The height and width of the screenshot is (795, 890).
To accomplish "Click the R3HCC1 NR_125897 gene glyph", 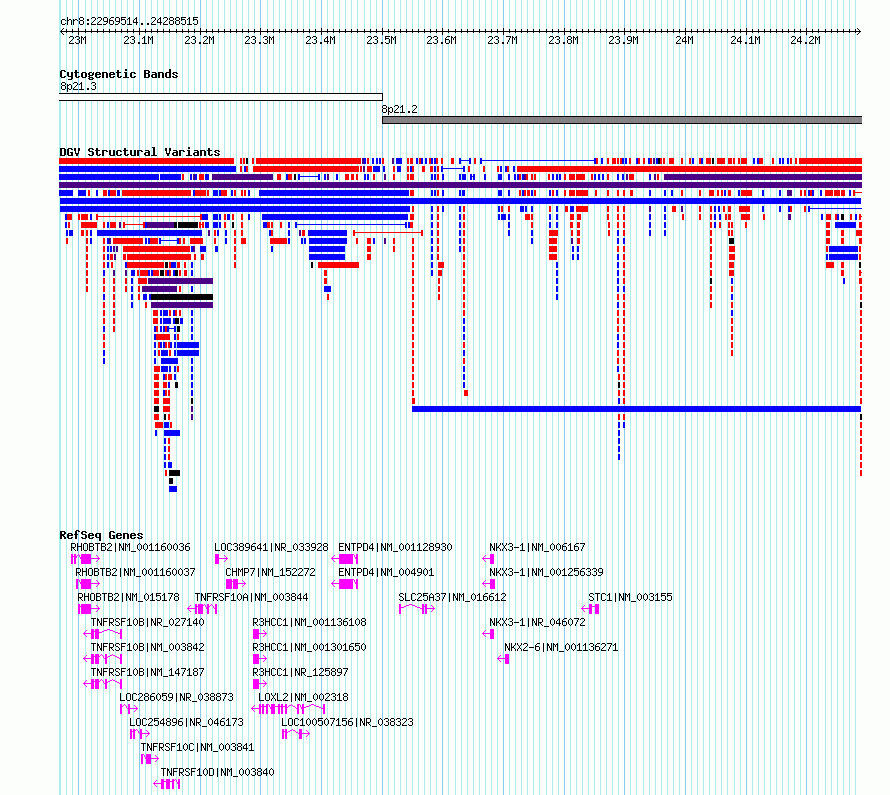I will point(260,684).
